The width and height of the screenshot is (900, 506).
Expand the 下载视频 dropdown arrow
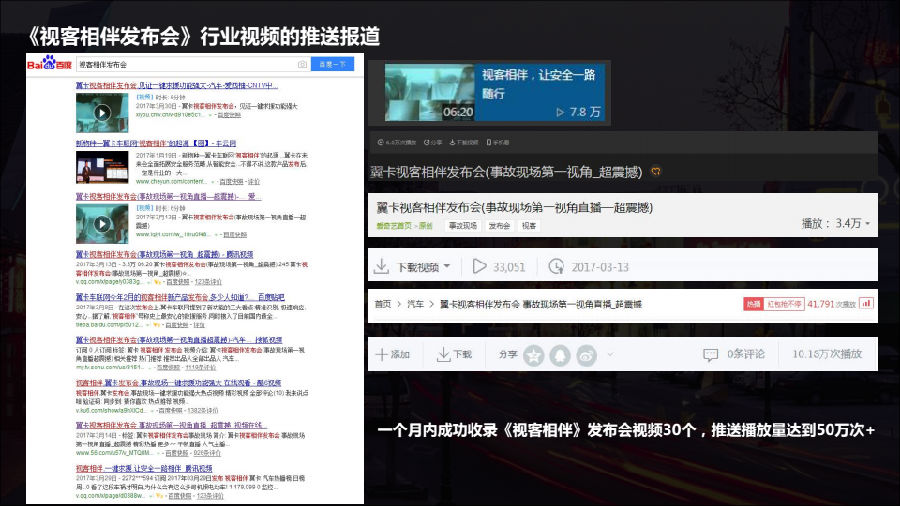pyautogui.click(x=446, y=267)
